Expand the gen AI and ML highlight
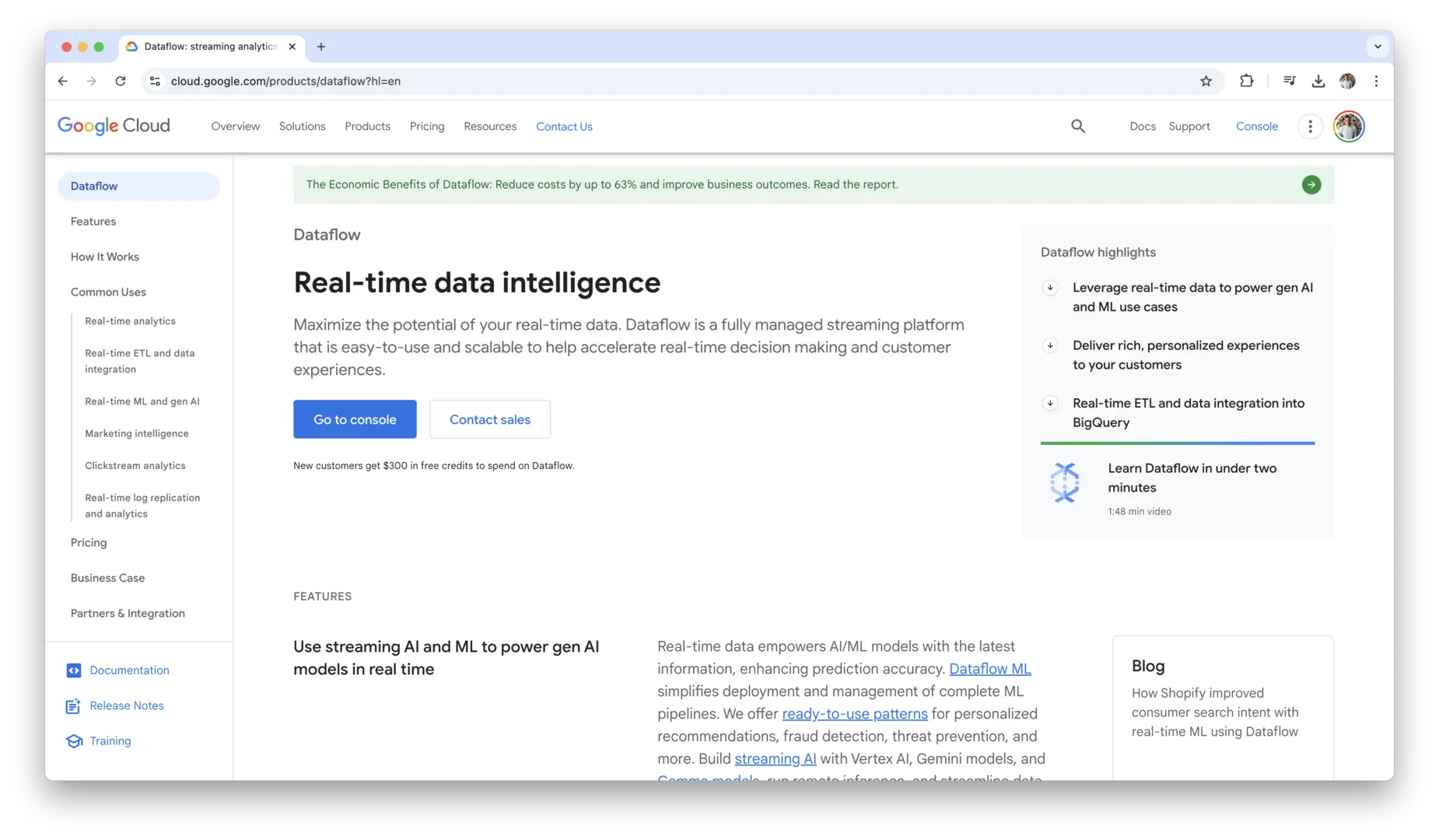The image size is (1439, 840). 1050,287
